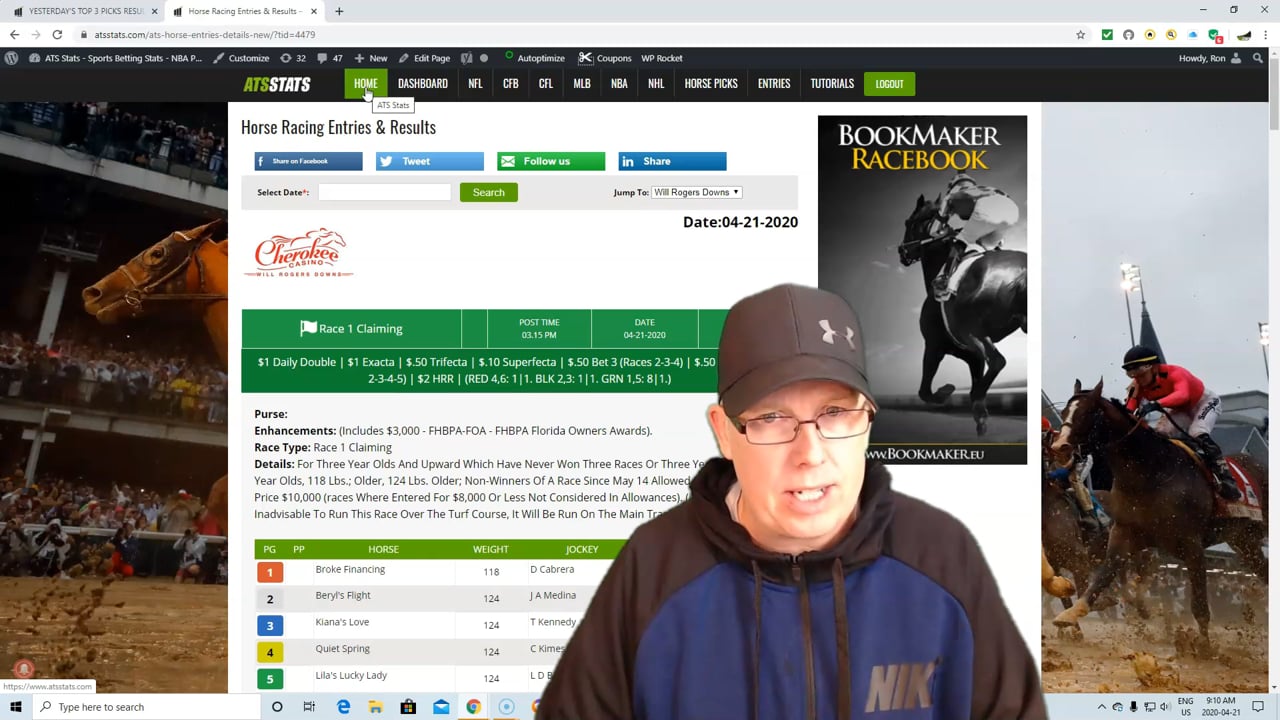Click the green Logout button
Image resolution: width=1280 pixels, height=720 pixels.
(x=889, y=84)
